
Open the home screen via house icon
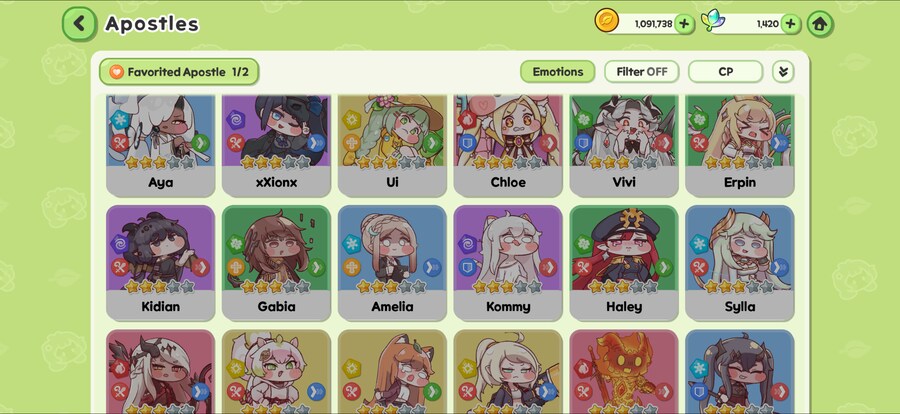[x=820, y=24]
